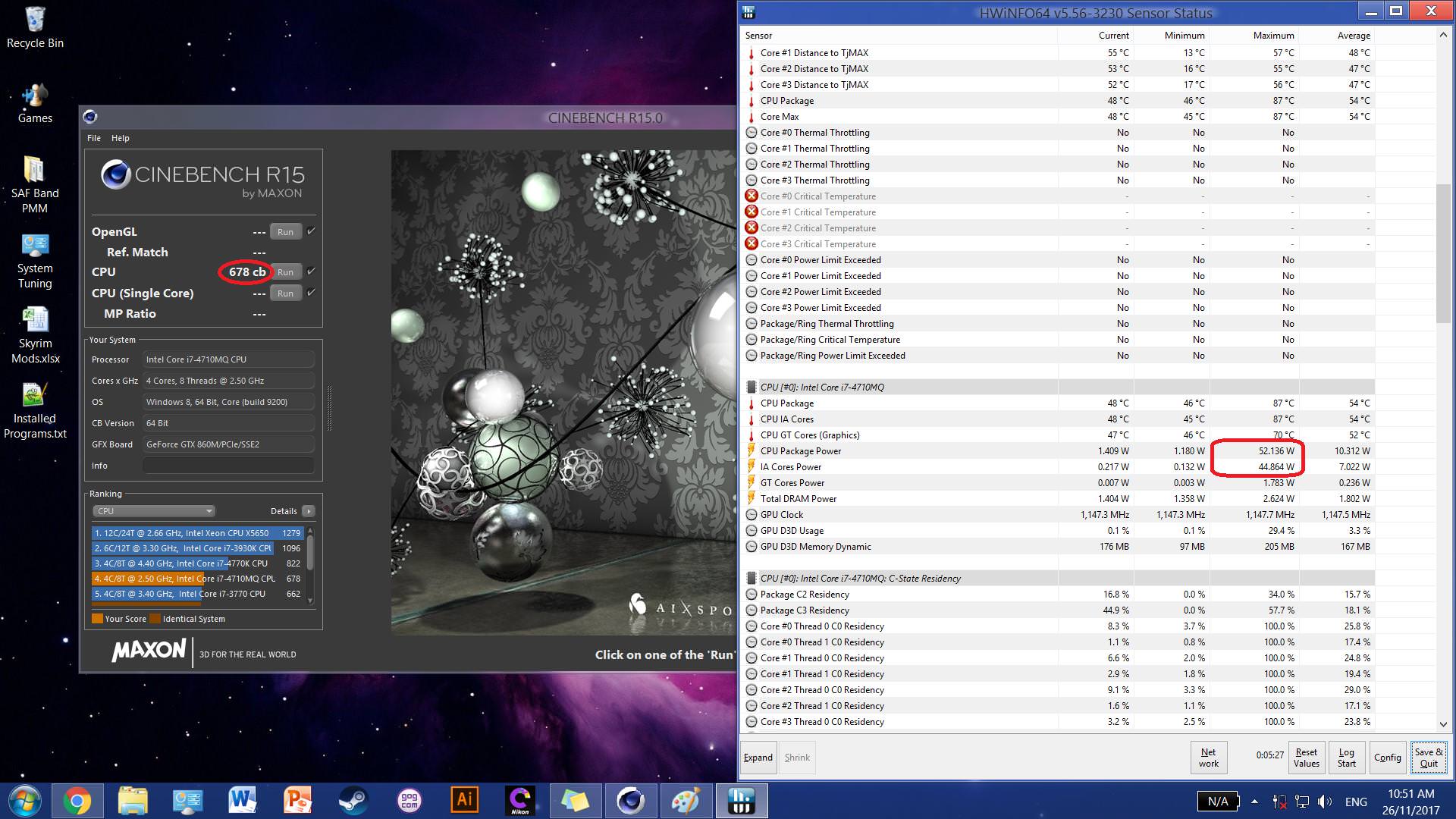Click the Shrink button in HWiNFO
The height and width of the screenshot is (819, 1456).
[796, 758]
